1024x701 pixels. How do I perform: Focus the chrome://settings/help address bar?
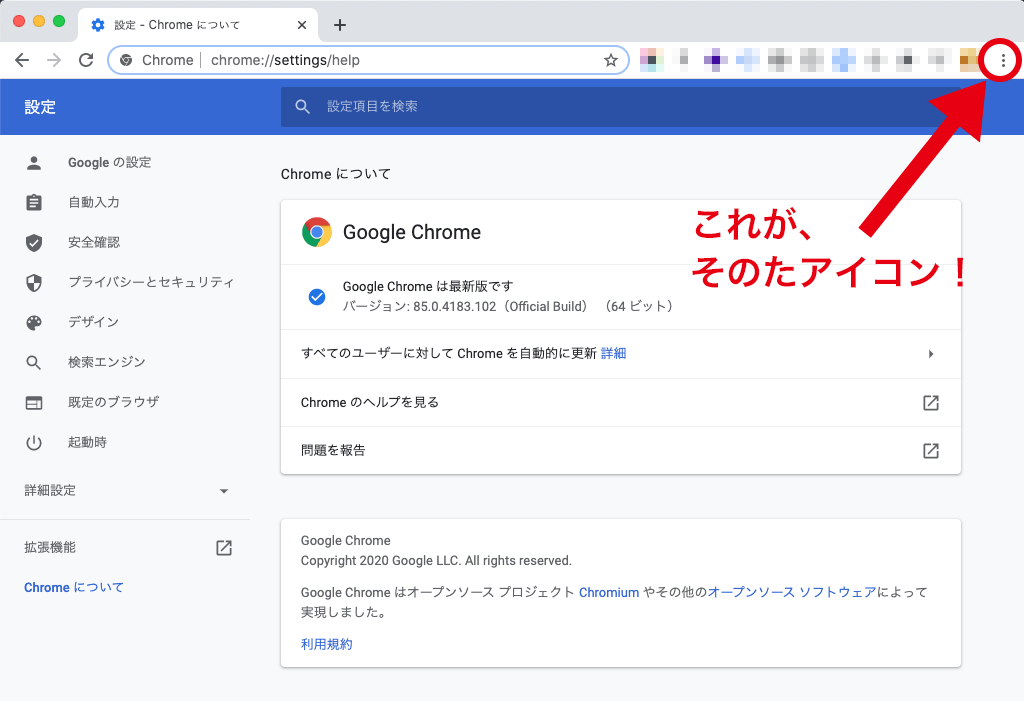[368, 60]
